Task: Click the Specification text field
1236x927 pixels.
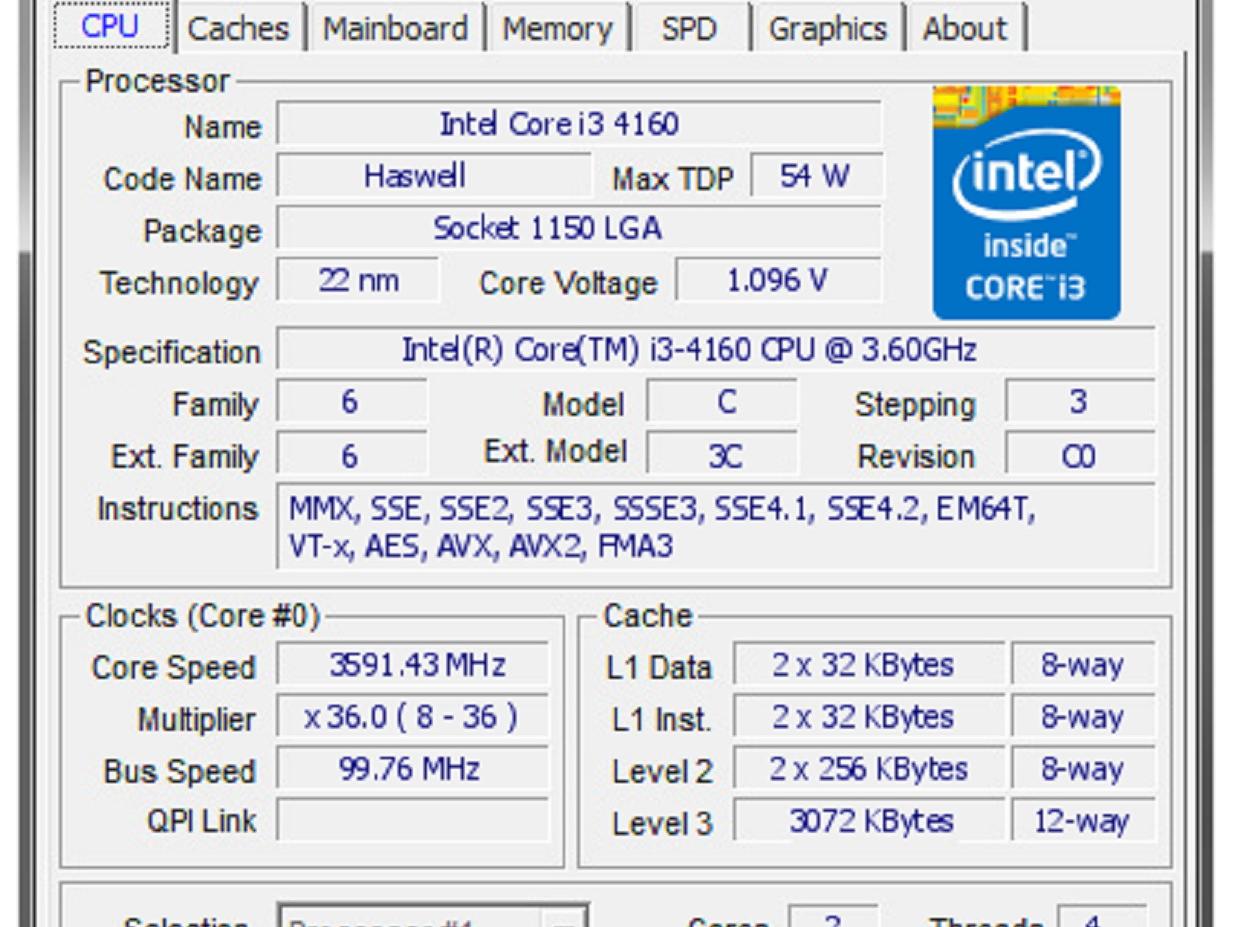Action: click(714, 350)
